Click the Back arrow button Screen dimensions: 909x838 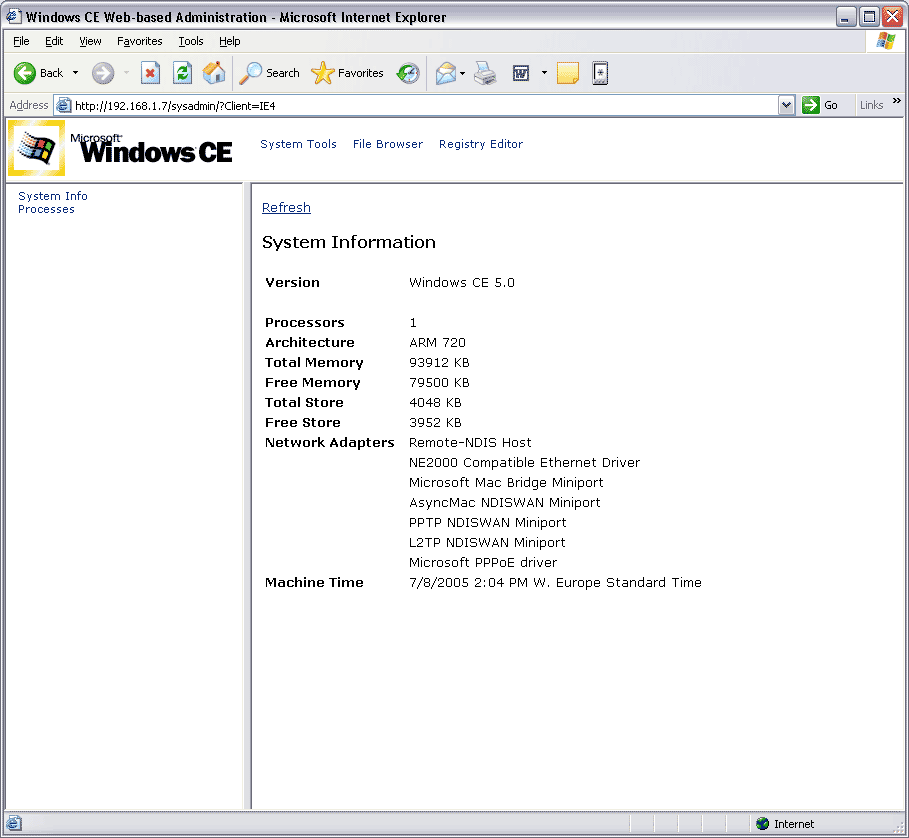tap(38, 73)
